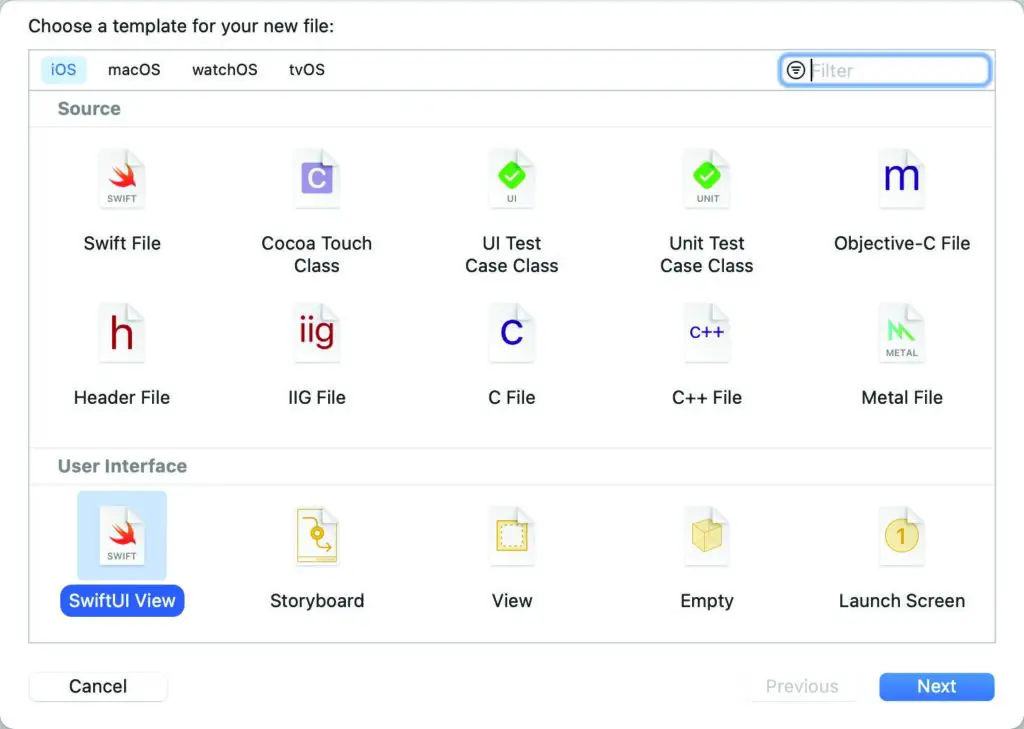Pick the UI Test Case Class icon
Image resolution: width=1024 pixels, height=729 pixels.
[511, 182]
